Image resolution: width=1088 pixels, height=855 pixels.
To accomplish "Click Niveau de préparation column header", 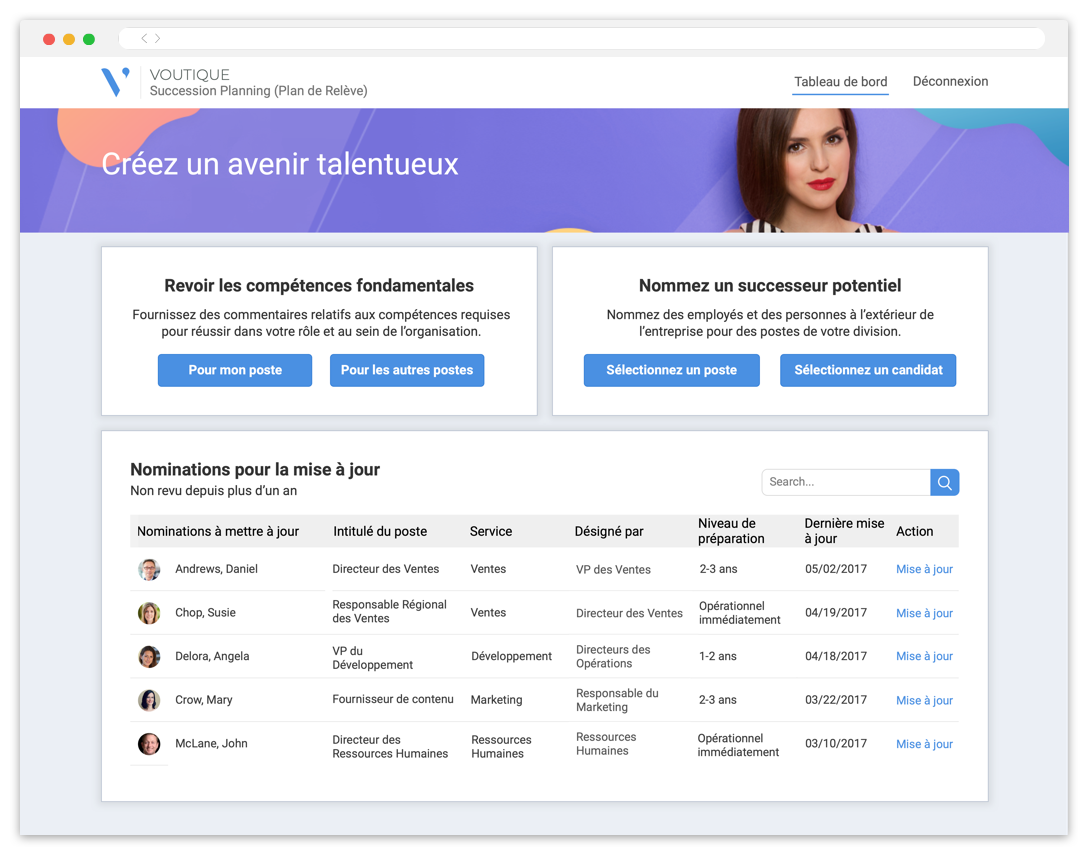I will [731, 531].
